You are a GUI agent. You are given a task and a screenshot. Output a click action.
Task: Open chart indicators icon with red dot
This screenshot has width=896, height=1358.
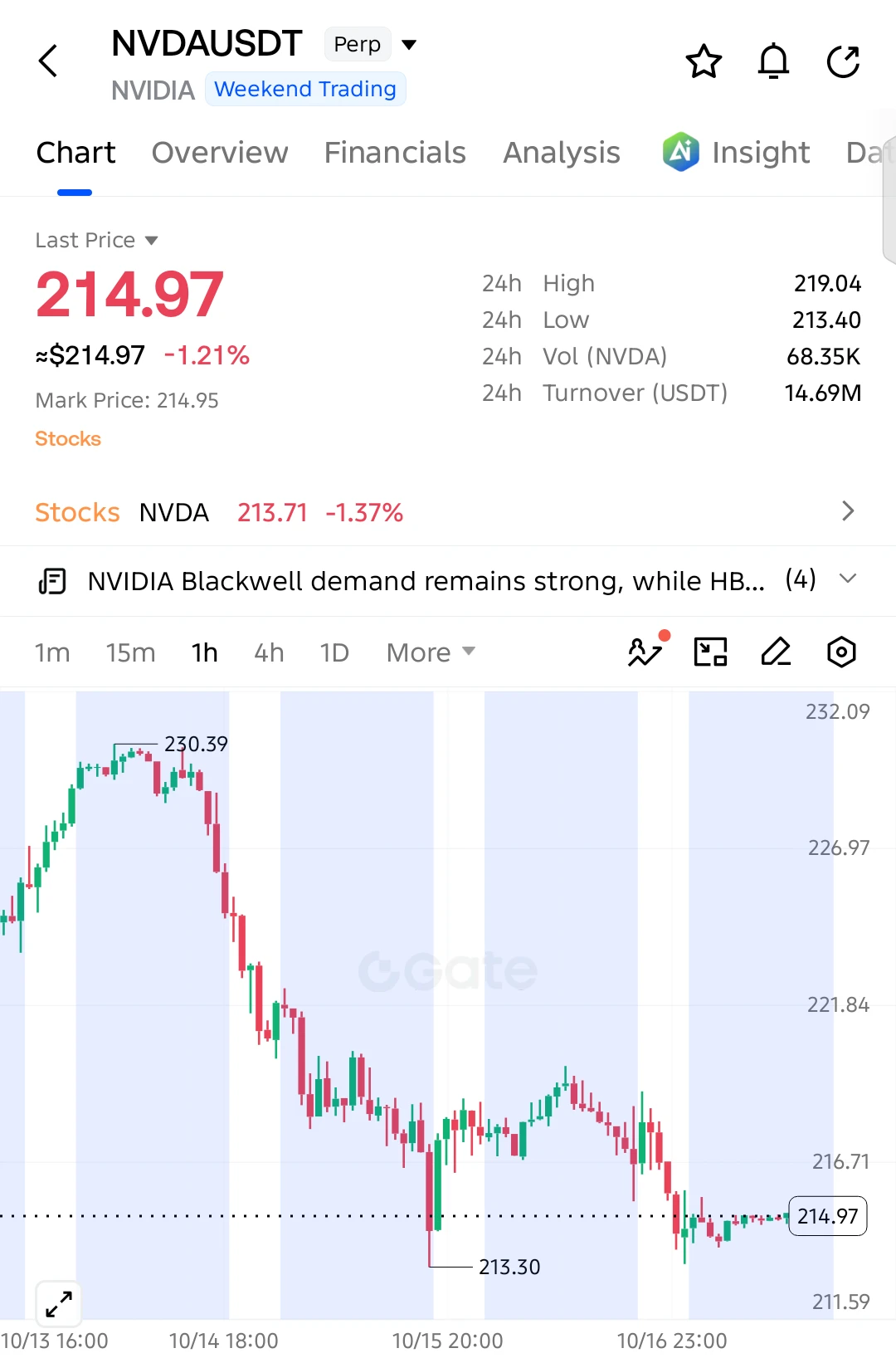pyautogui.click(x=647, y=651)
